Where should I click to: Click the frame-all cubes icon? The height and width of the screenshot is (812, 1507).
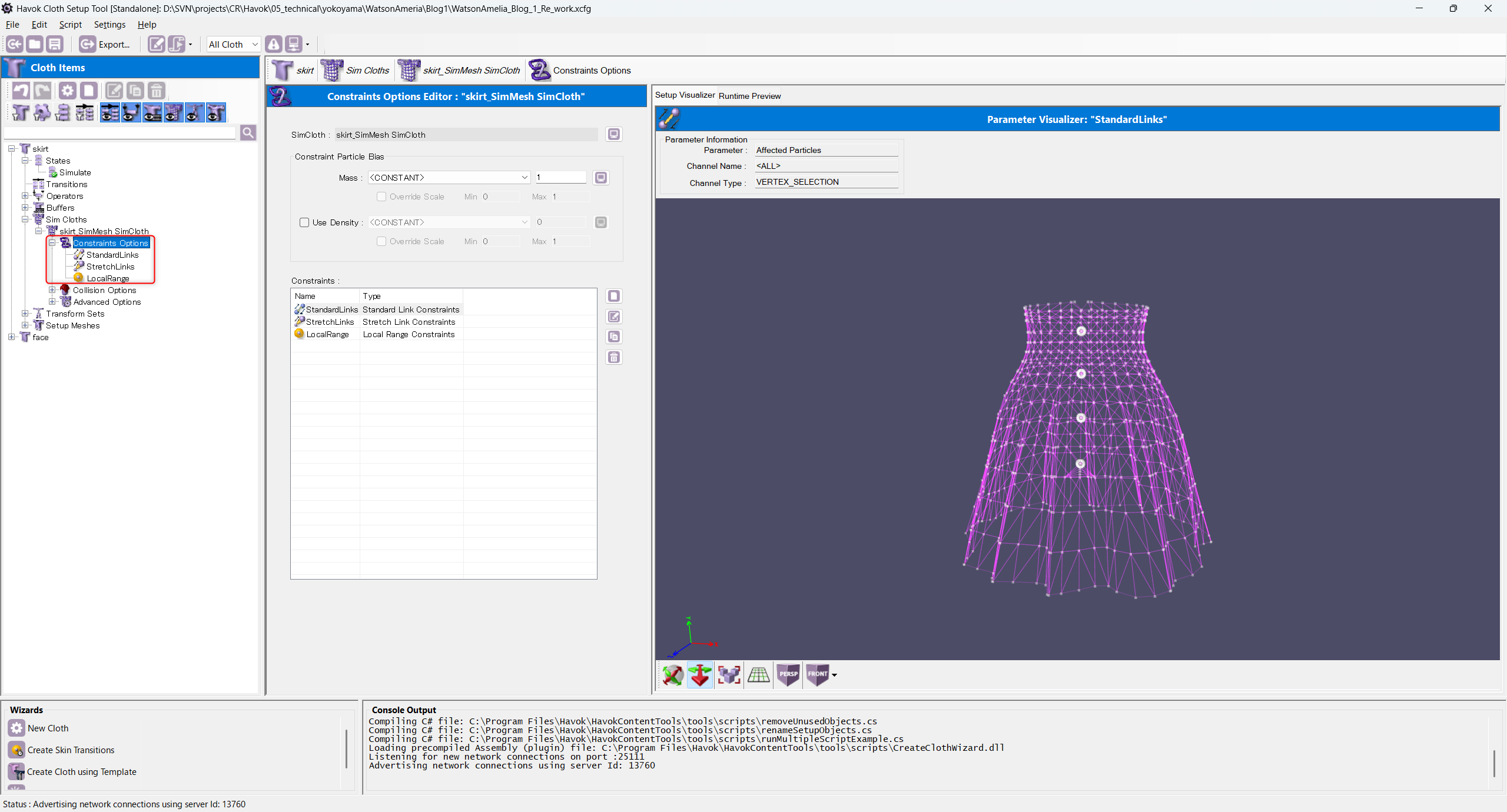tap(729, 675)
